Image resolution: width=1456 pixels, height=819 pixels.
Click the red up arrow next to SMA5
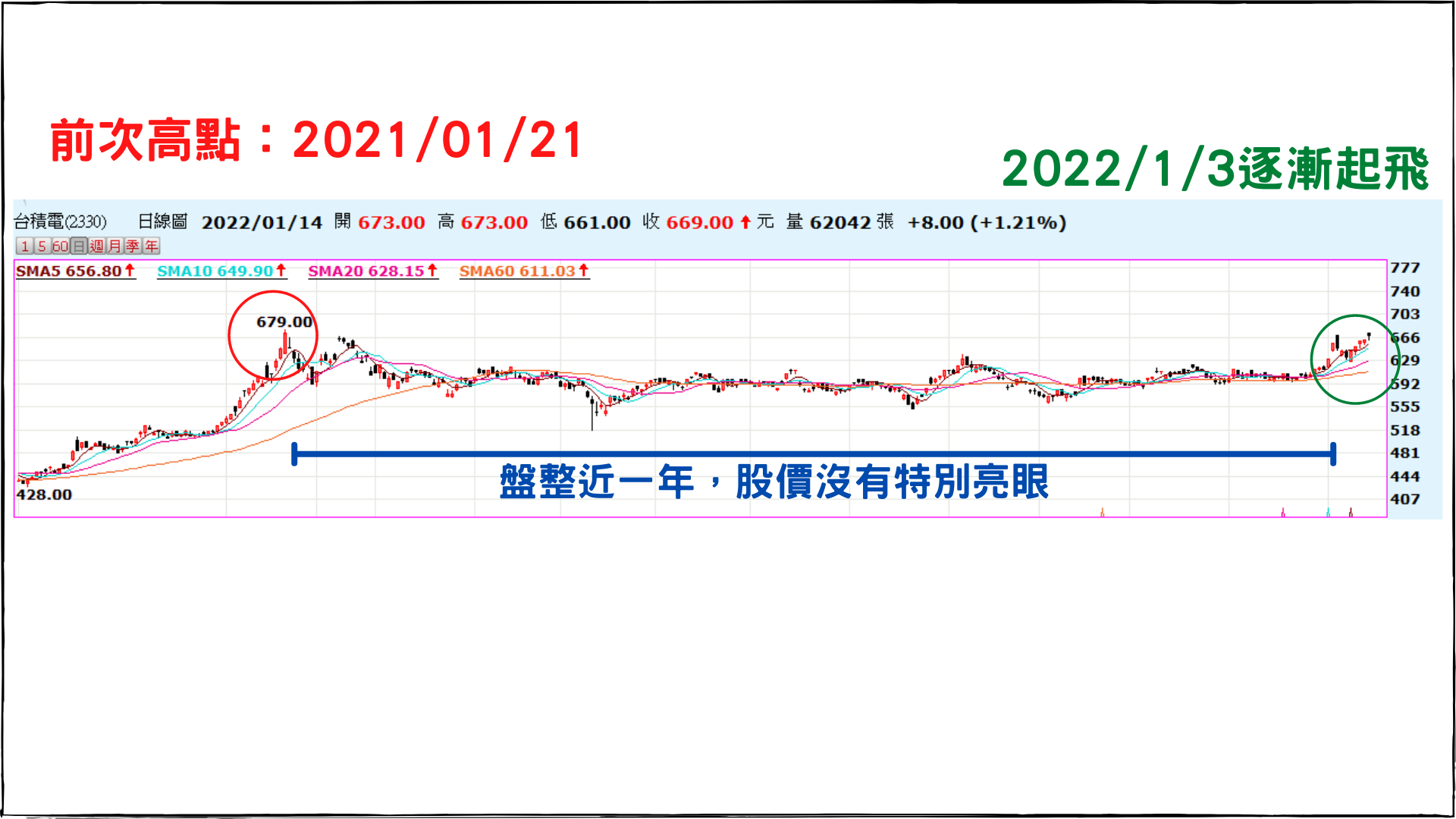130,270
